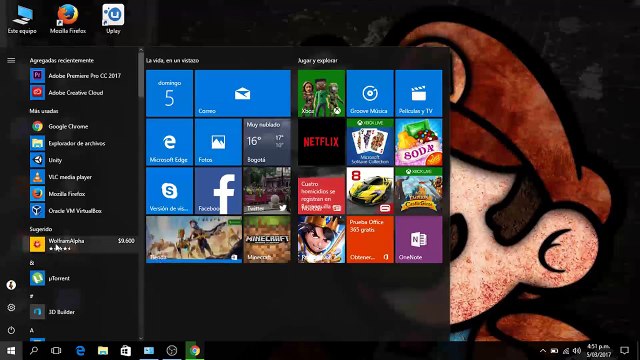
Task: Open Películas y TV tile
Action: tap(419, 93)
